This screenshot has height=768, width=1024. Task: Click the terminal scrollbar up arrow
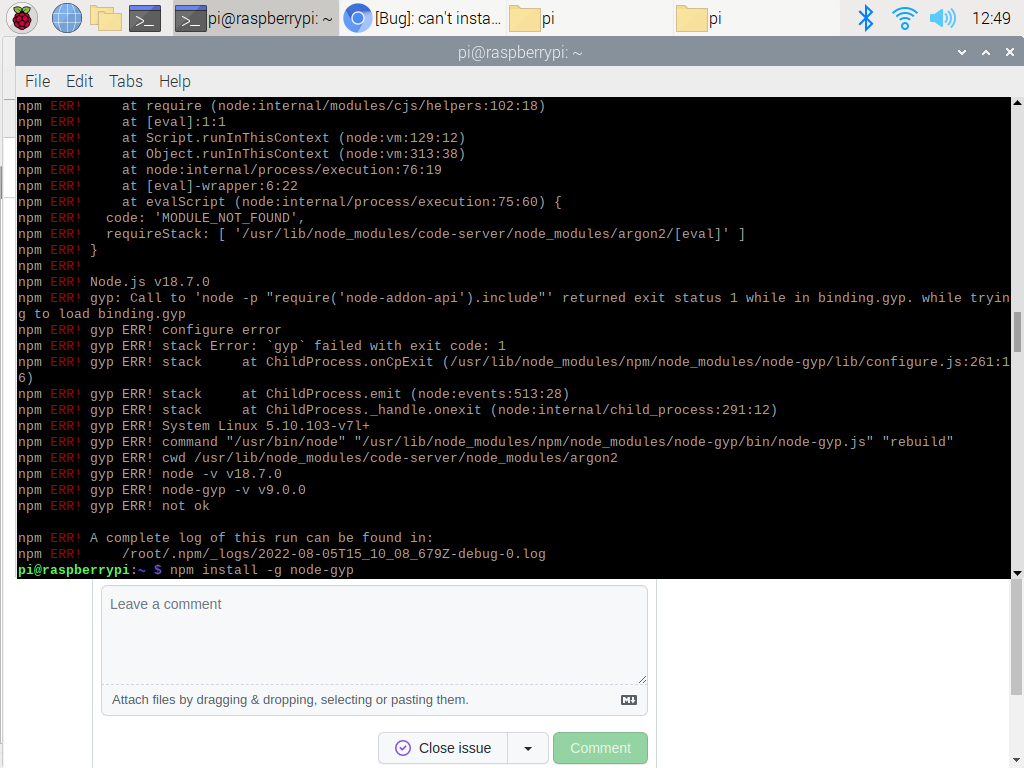[x=1017, y=103]
